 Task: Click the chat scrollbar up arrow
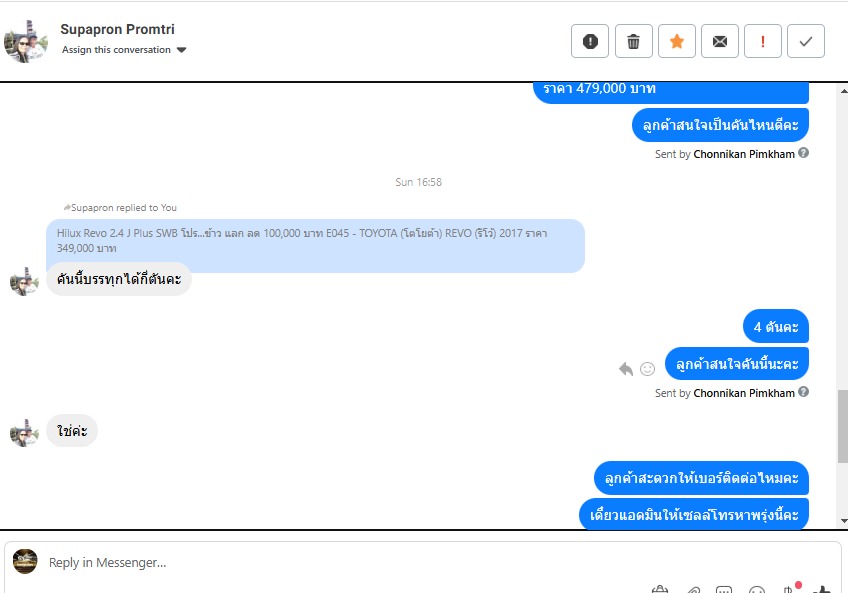[843, 91]
